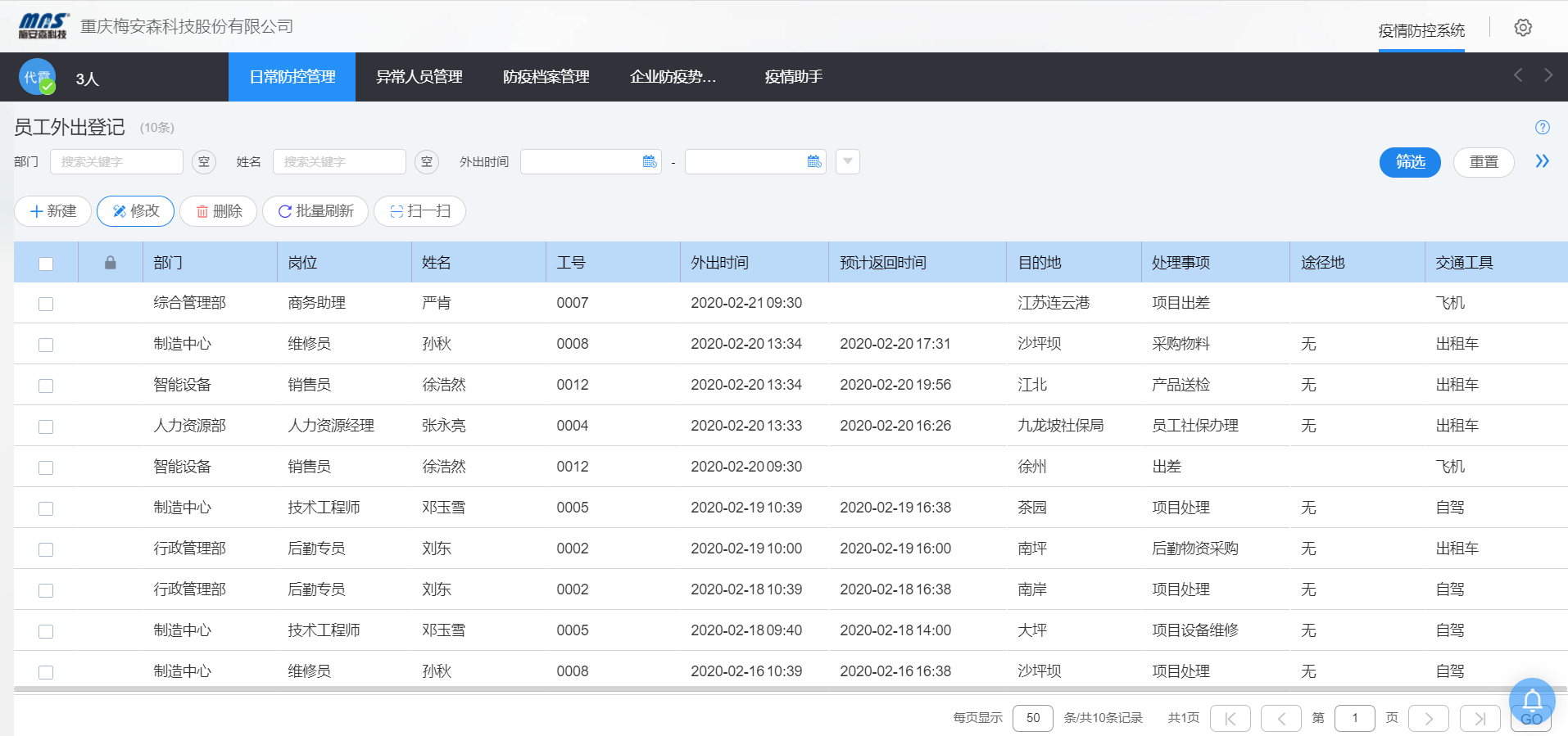Open end date calendar picker icon
Image resolution: width=1568 pixels, height=736 pixels.
[x=814, y=162]
